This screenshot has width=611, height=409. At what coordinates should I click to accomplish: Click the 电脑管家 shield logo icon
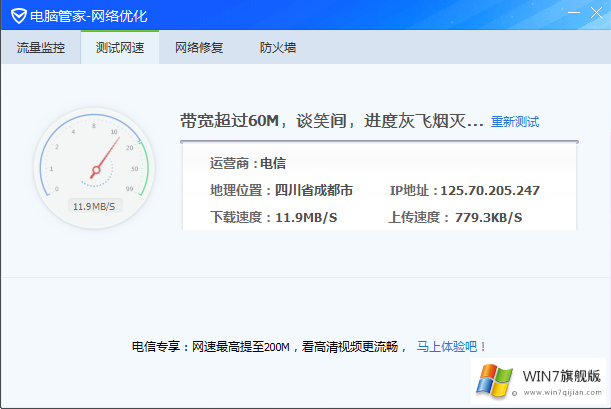click(x=18, y=16)
